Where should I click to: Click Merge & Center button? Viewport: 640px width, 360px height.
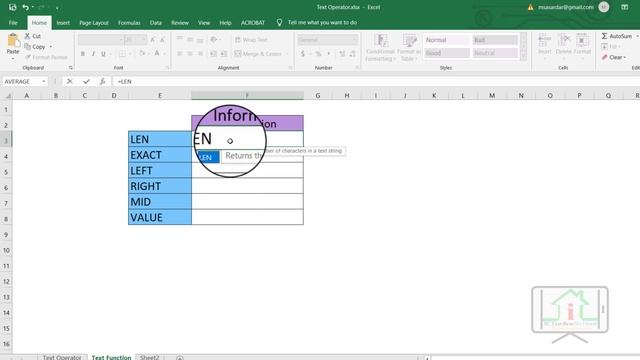tap(258, 54)
